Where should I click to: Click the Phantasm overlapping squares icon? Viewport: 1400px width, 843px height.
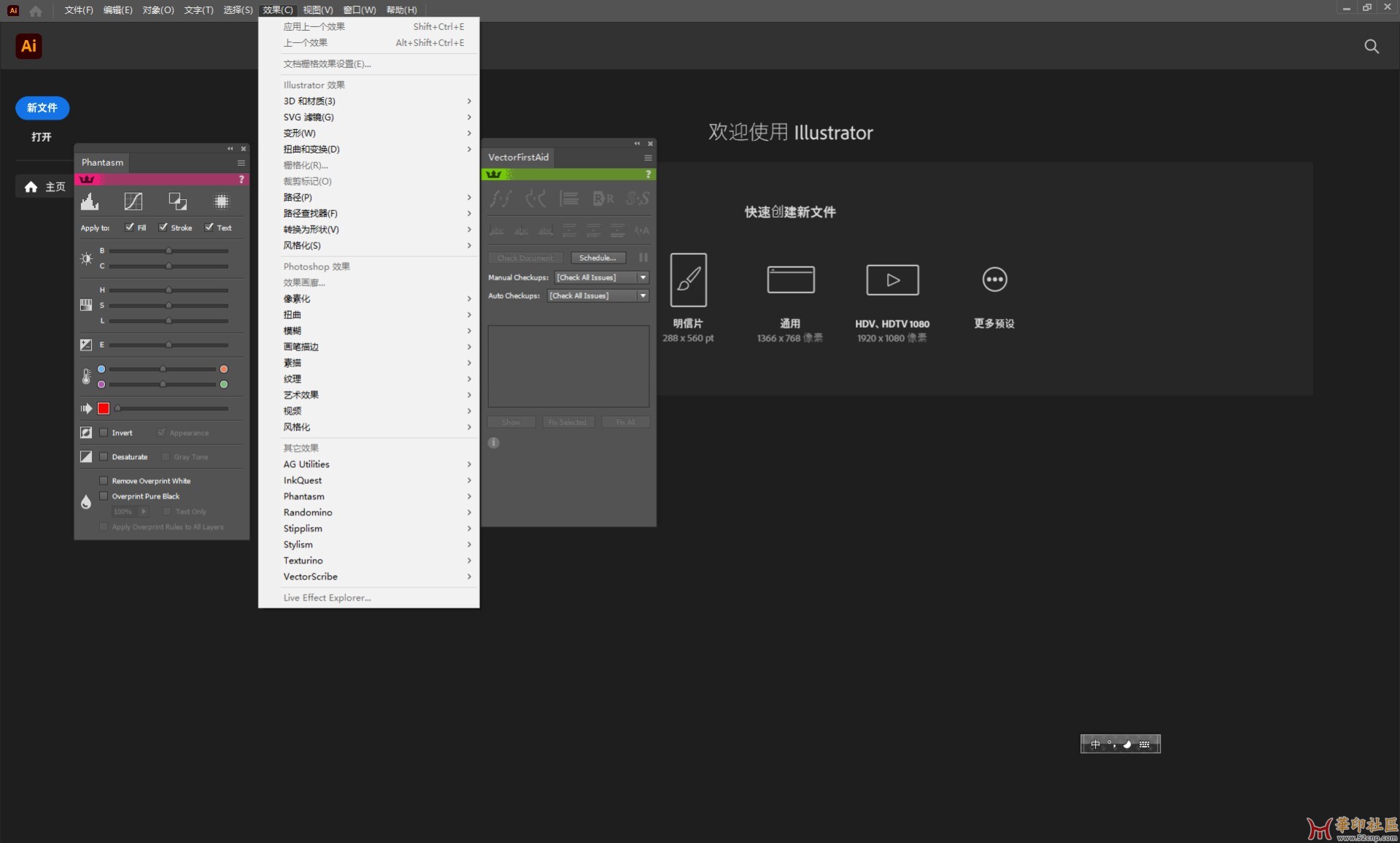(177, 201)
